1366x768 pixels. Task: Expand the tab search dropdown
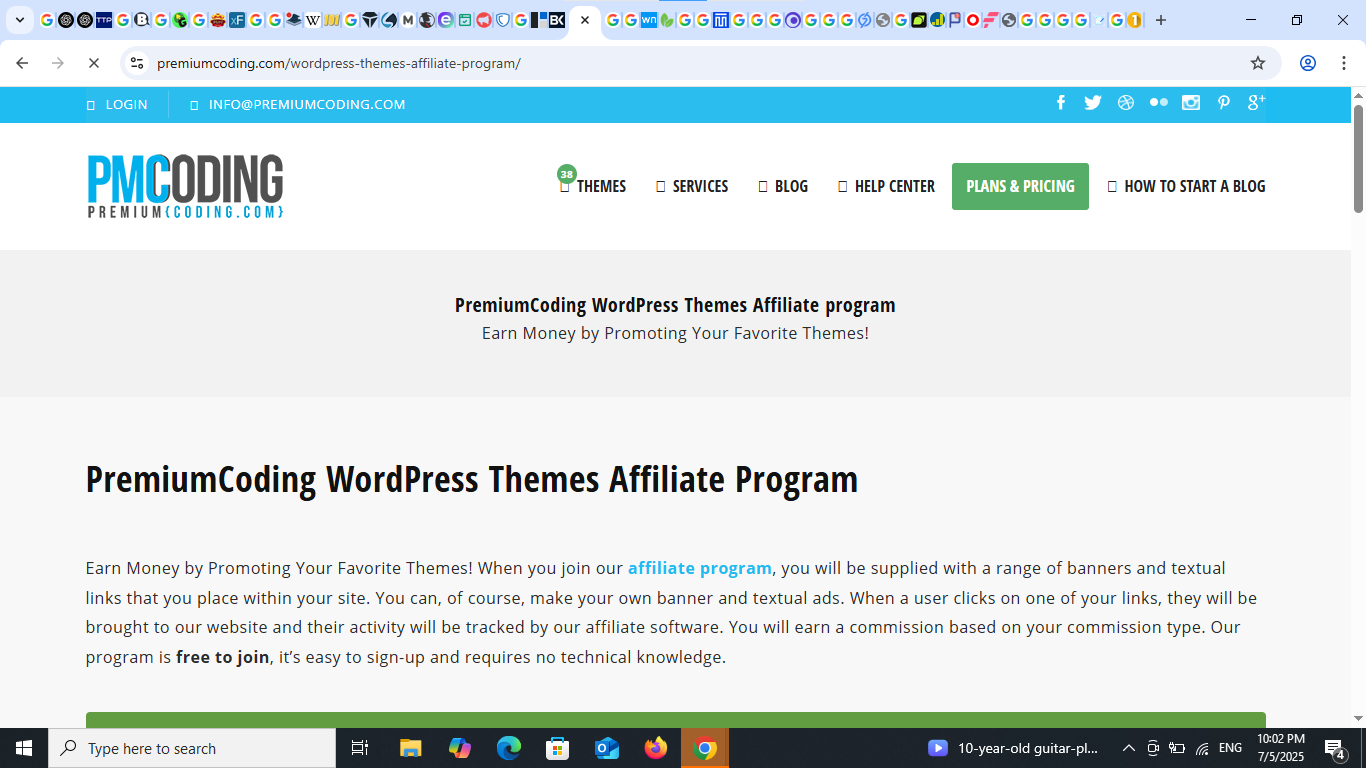click(x=19, y=20)
